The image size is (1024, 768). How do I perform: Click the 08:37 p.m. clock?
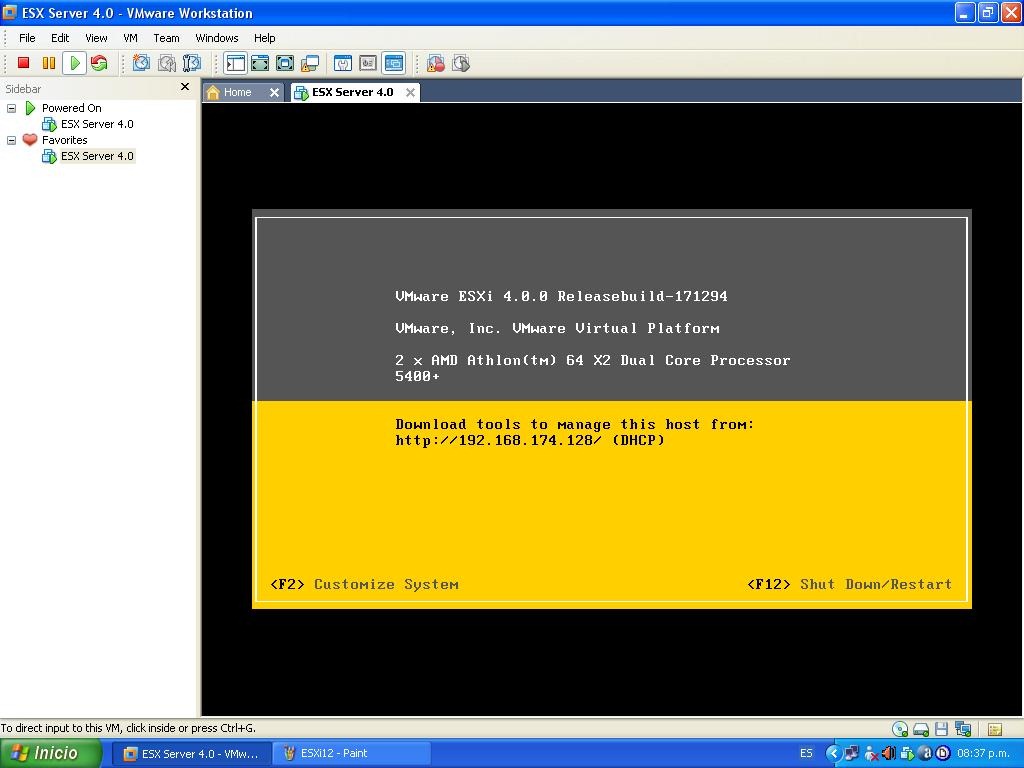(984, 753)
